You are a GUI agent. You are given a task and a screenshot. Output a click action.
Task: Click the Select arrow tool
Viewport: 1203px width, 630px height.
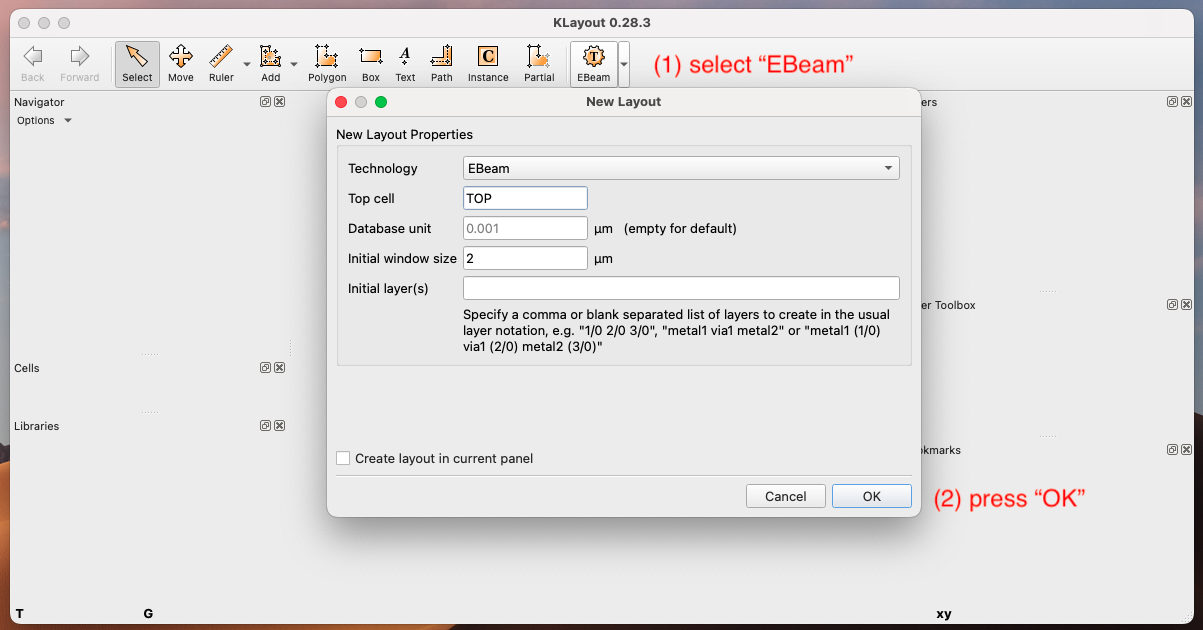coord(137,63)
